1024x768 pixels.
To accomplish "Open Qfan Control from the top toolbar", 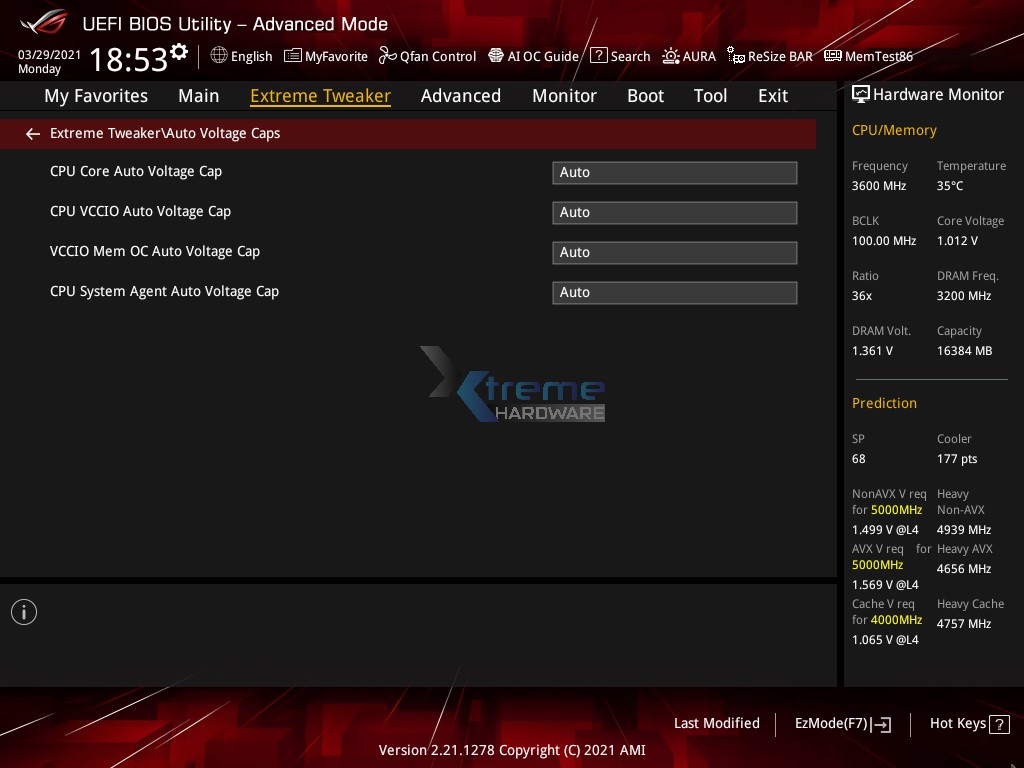I will 427,56.
